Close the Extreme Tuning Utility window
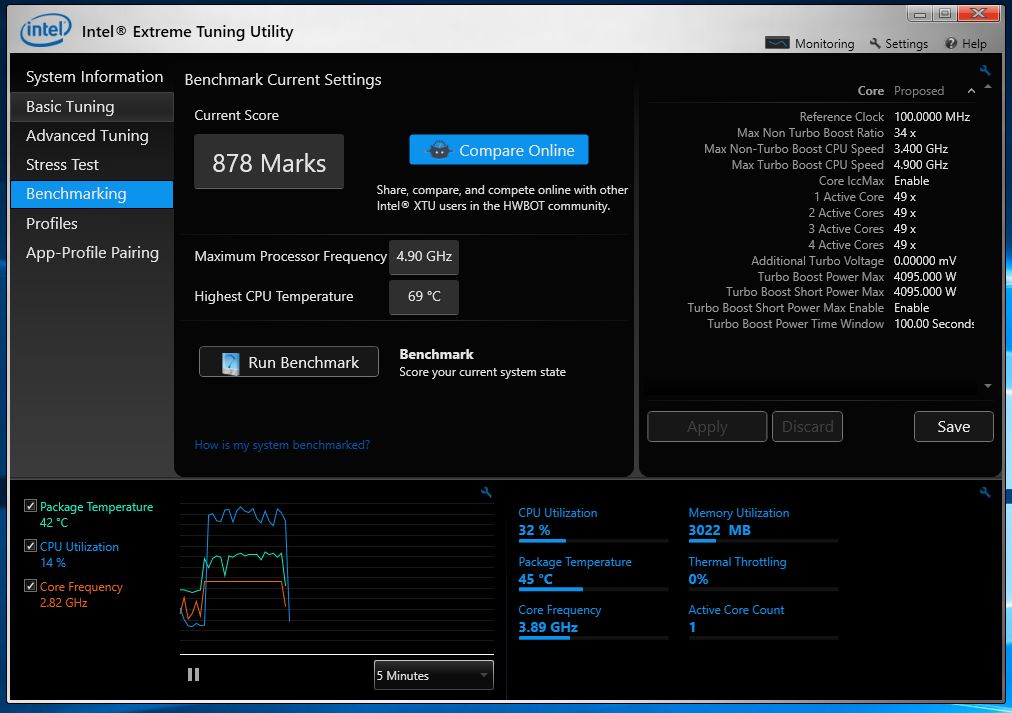The height and width of the screenshot is (713, 1012). click(978, 14)
